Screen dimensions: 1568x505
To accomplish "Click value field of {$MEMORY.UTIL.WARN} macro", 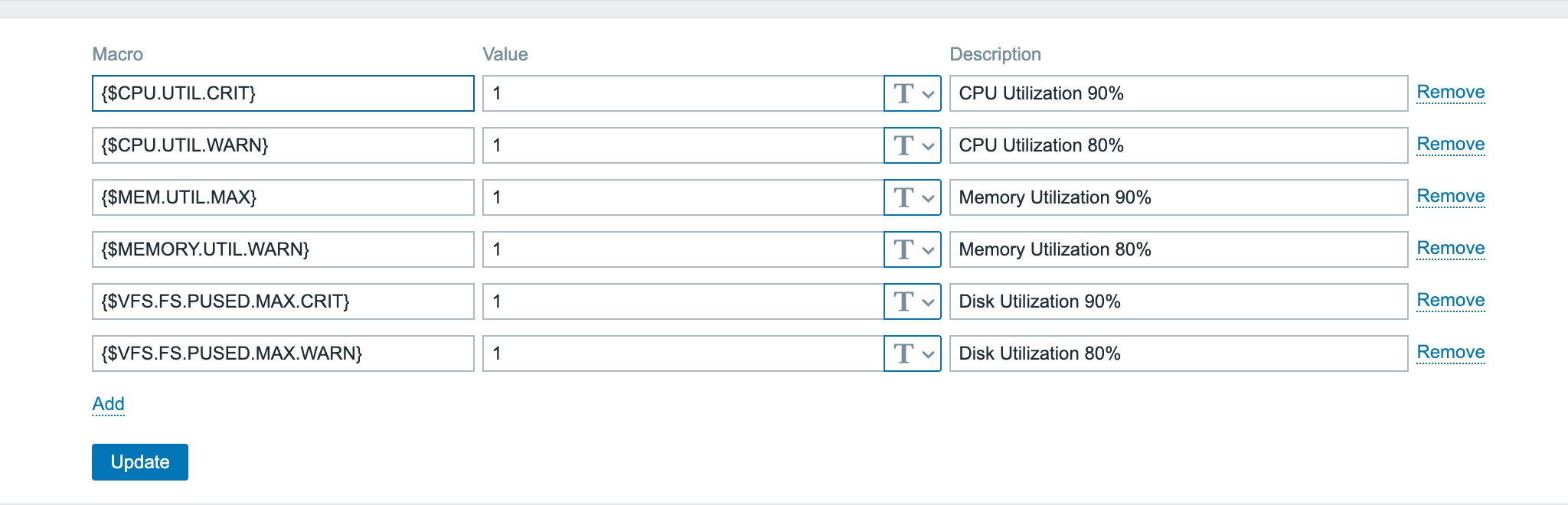I will (x=683, y=249).
